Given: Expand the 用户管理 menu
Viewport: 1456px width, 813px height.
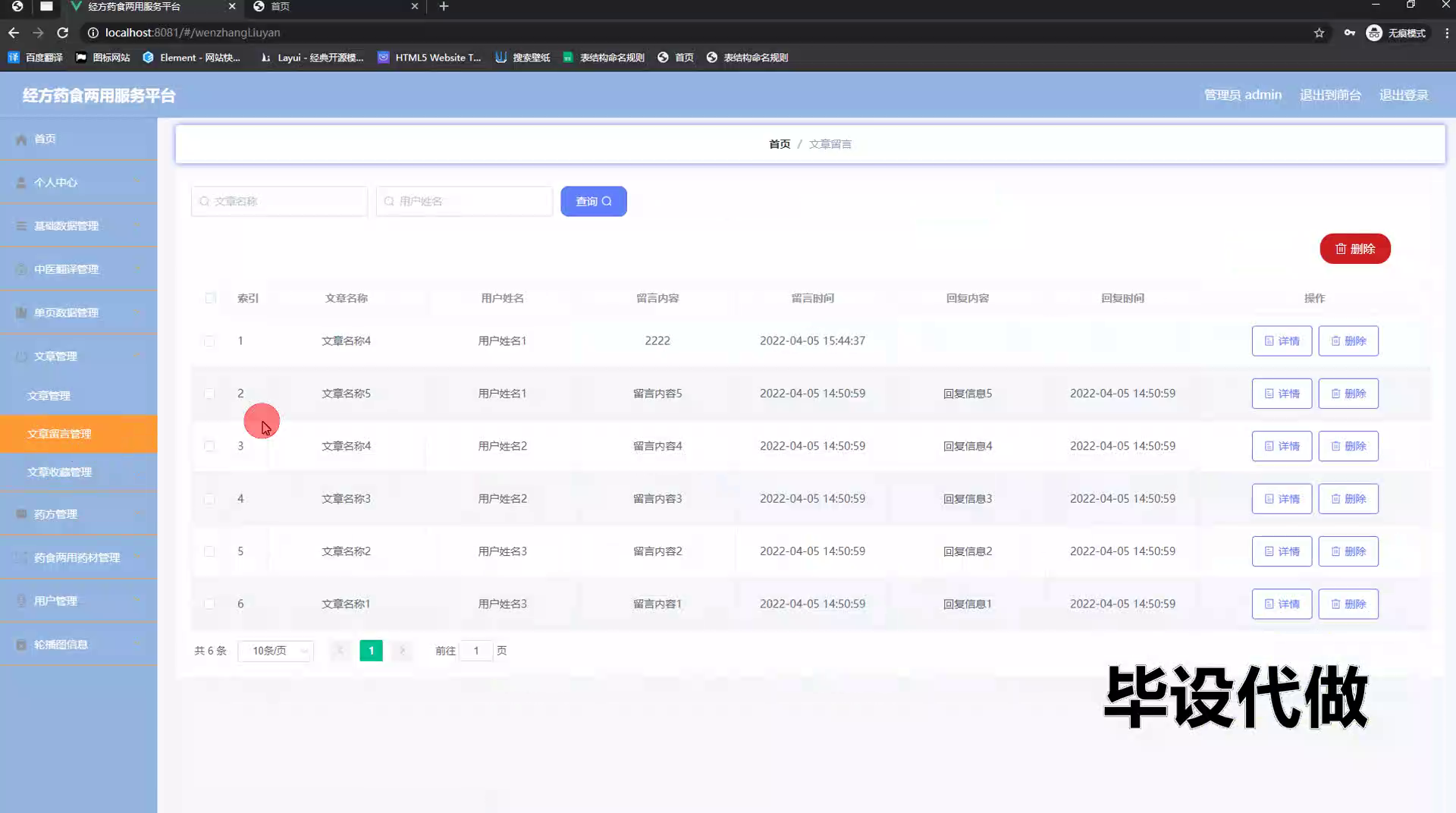Looking at the screenshot, I should tap(137, 600).
